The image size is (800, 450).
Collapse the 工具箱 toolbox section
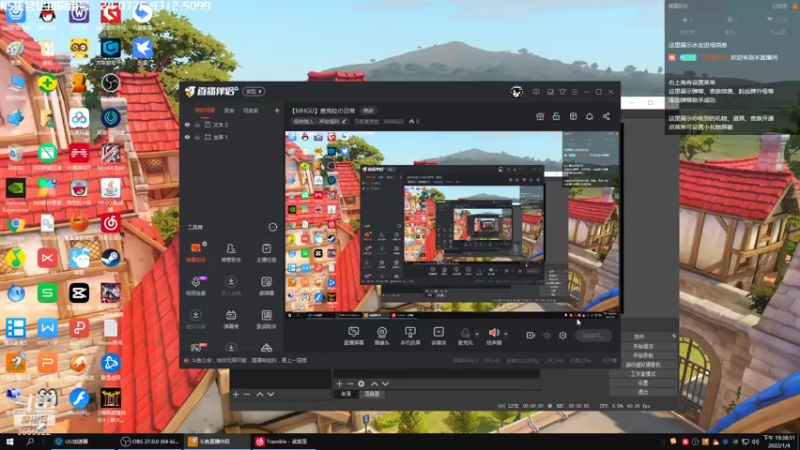click(272, 227)
